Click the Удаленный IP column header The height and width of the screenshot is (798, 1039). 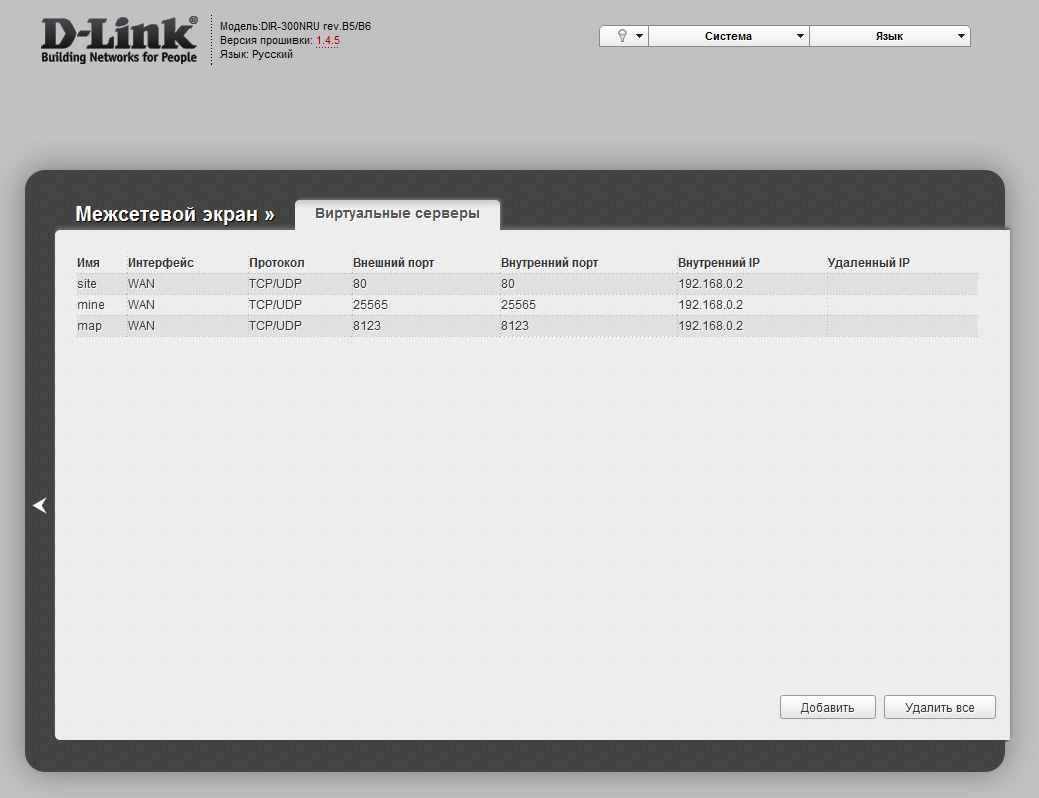[x=868, y=263]
